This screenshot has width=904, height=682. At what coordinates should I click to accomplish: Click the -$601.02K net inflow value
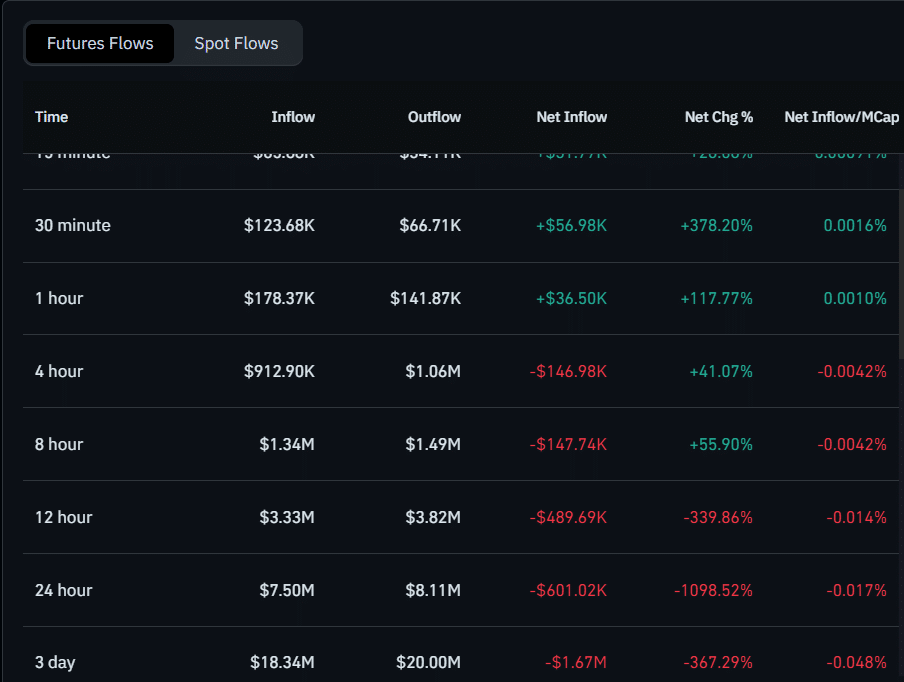coord(568,590)
